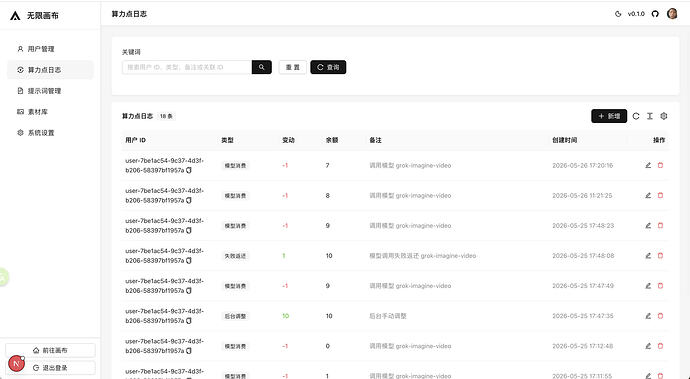Screen dimensions: 690x379
Task: Open 提示词管理 sidebar item
Action: click(50, 91)
